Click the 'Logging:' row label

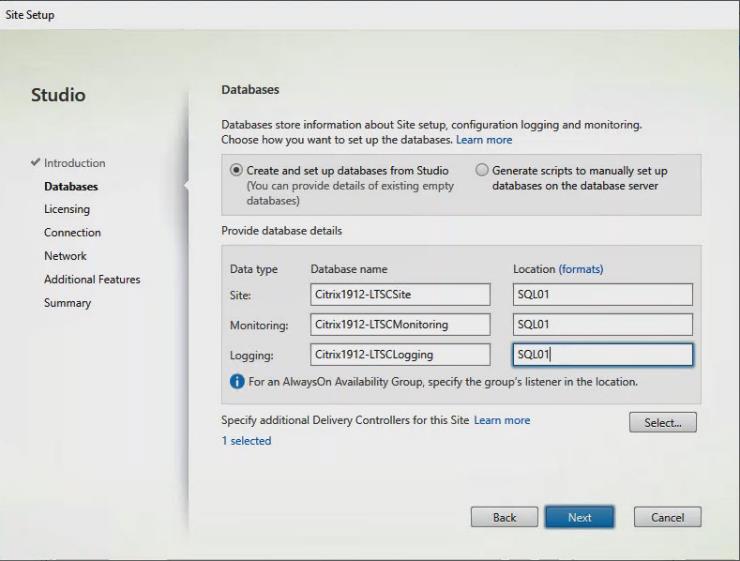coord(252,355)
